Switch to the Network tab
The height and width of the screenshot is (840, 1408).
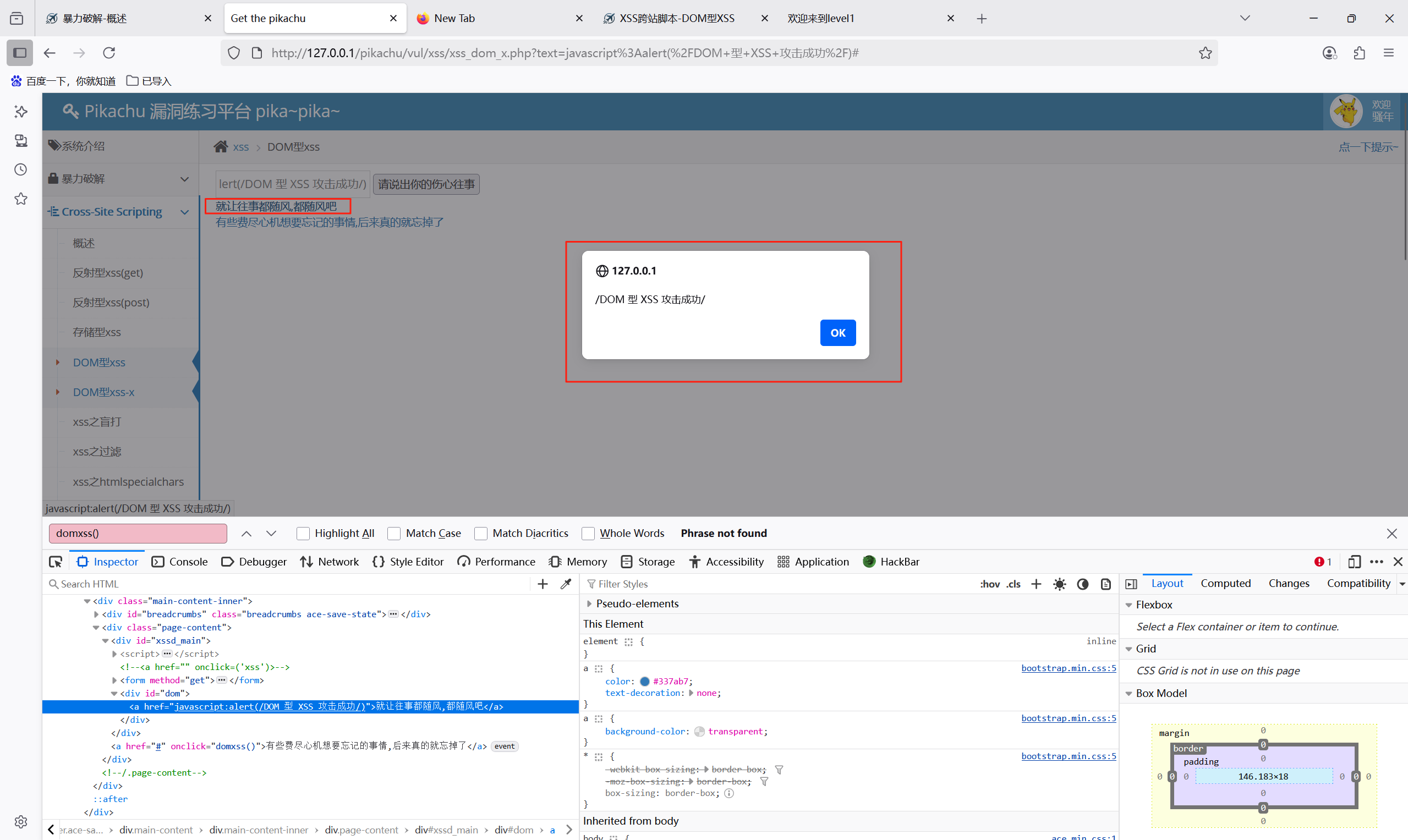[330, 562]
